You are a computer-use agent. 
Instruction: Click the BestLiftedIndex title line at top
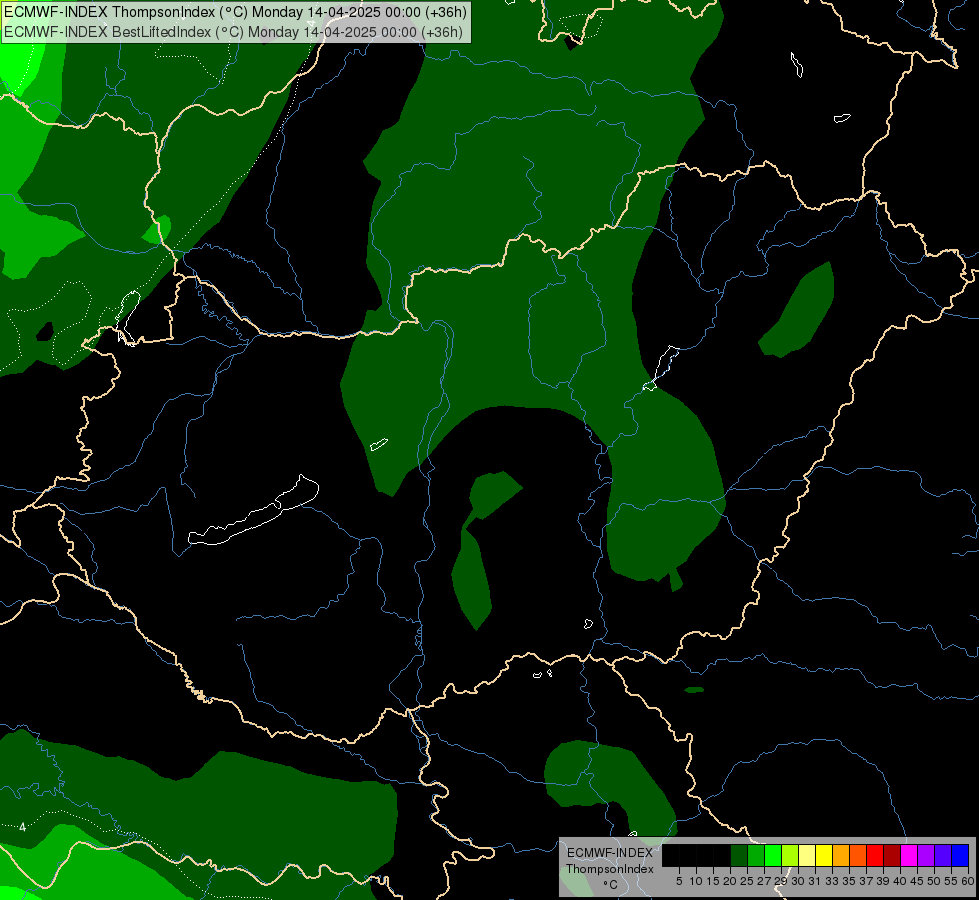[x=234, y=32]
